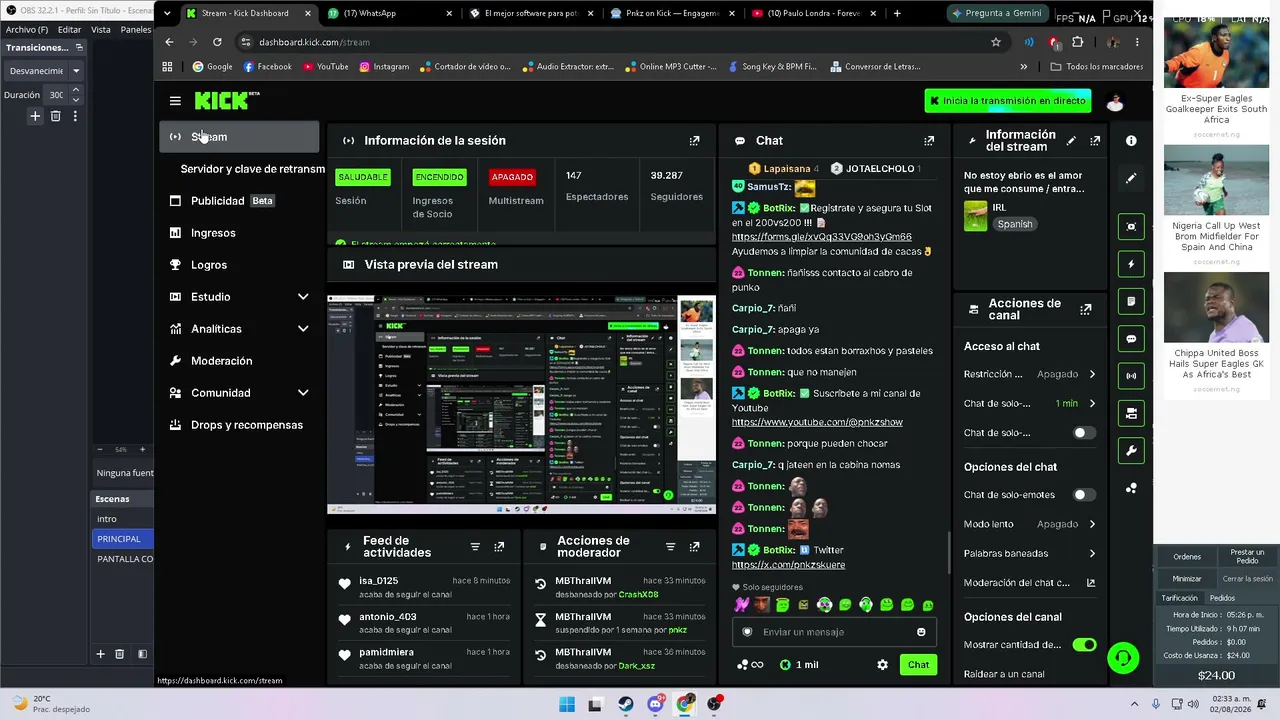The height and width of the screenshot is (720, 1280).
Task: Click the stream preview thumbnail
Action: click(521, 404)
